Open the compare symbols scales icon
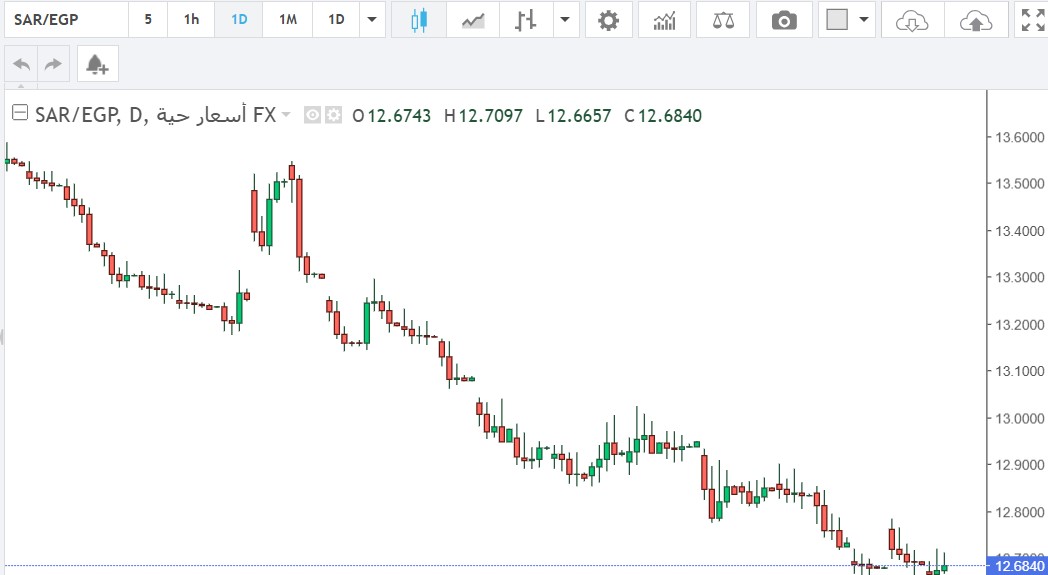Image resolution: width=1048 pixels, height=575 pixels. coord(722,20)
